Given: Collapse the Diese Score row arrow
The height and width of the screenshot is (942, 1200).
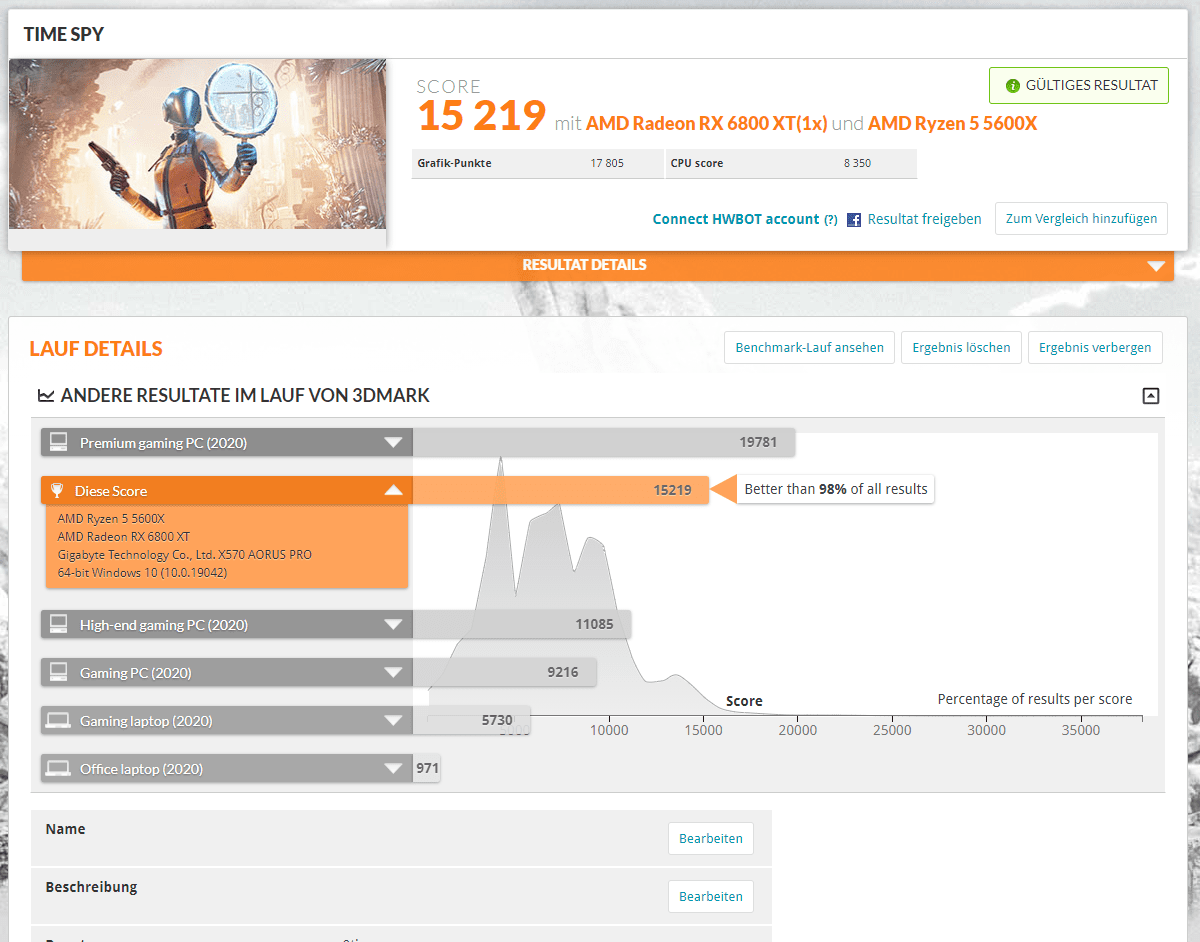Looking at the screenshot, I should click(393, 491).
